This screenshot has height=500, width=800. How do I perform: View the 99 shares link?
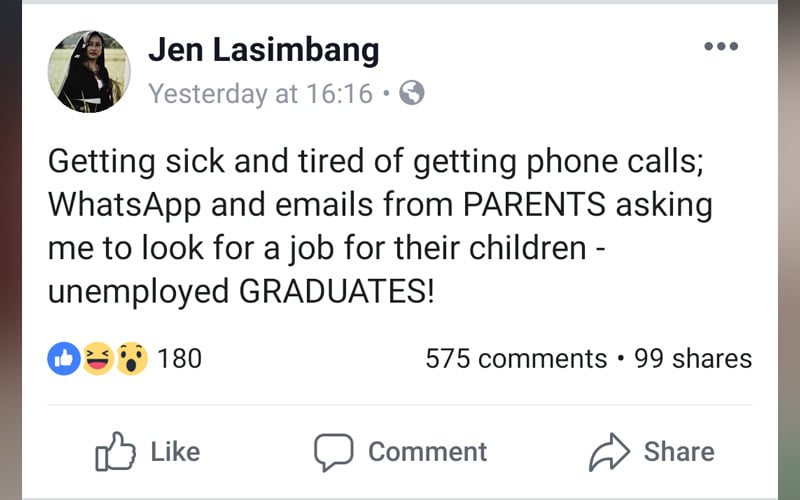[x=693, y=359]
